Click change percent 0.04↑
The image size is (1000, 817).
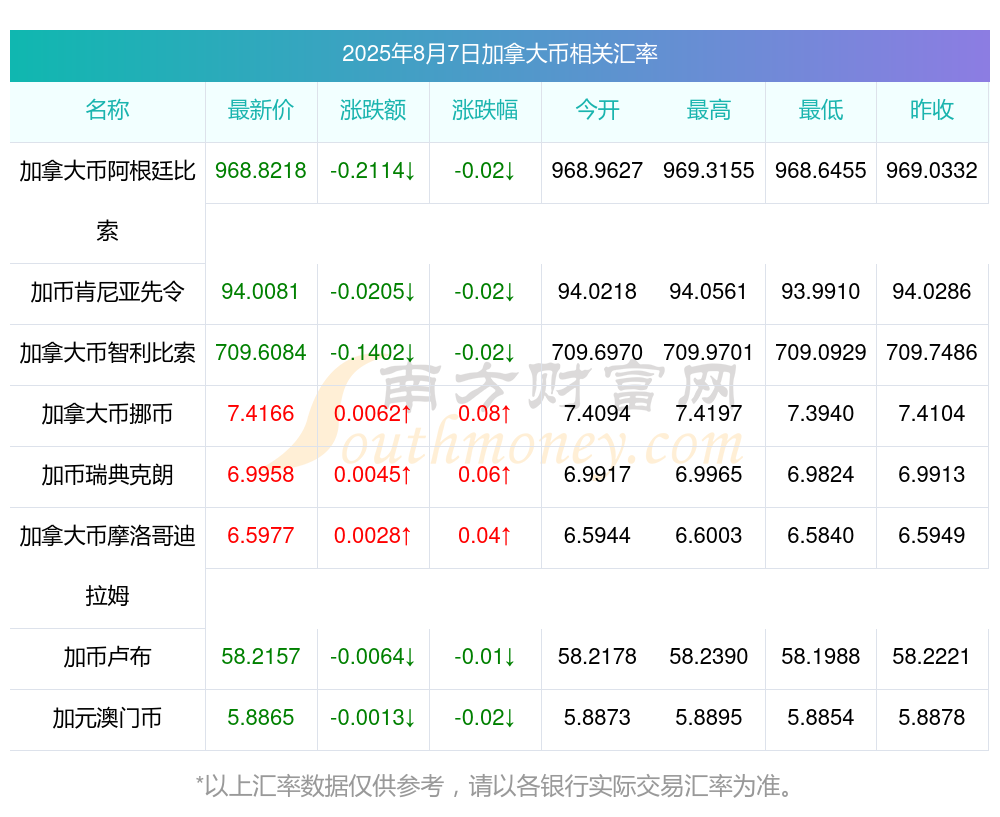point(485,535)
